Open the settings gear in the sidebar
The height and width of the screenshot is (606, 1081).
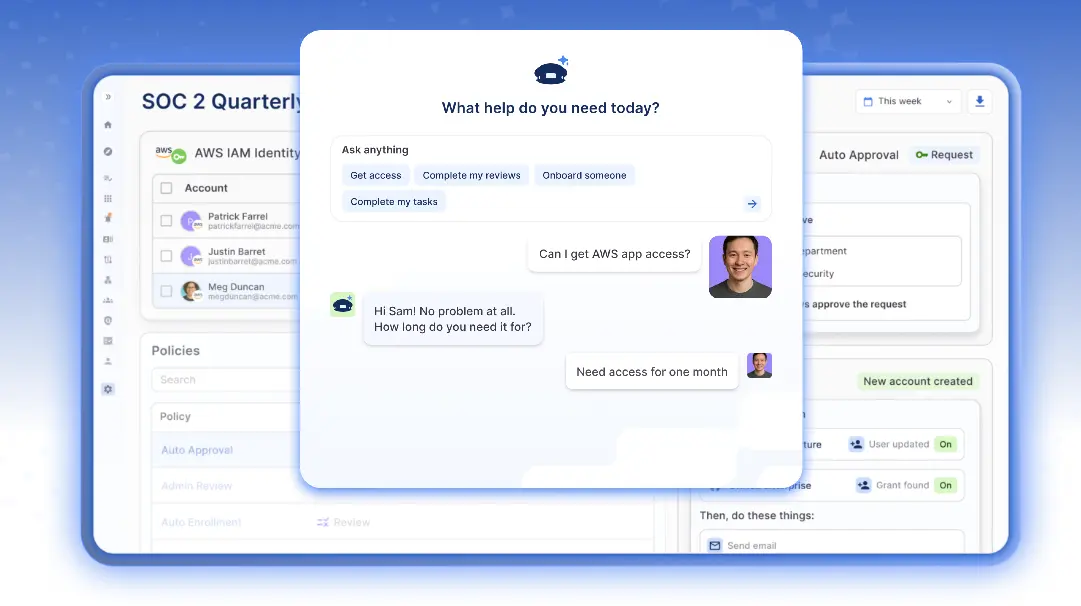tap(108, 389)
